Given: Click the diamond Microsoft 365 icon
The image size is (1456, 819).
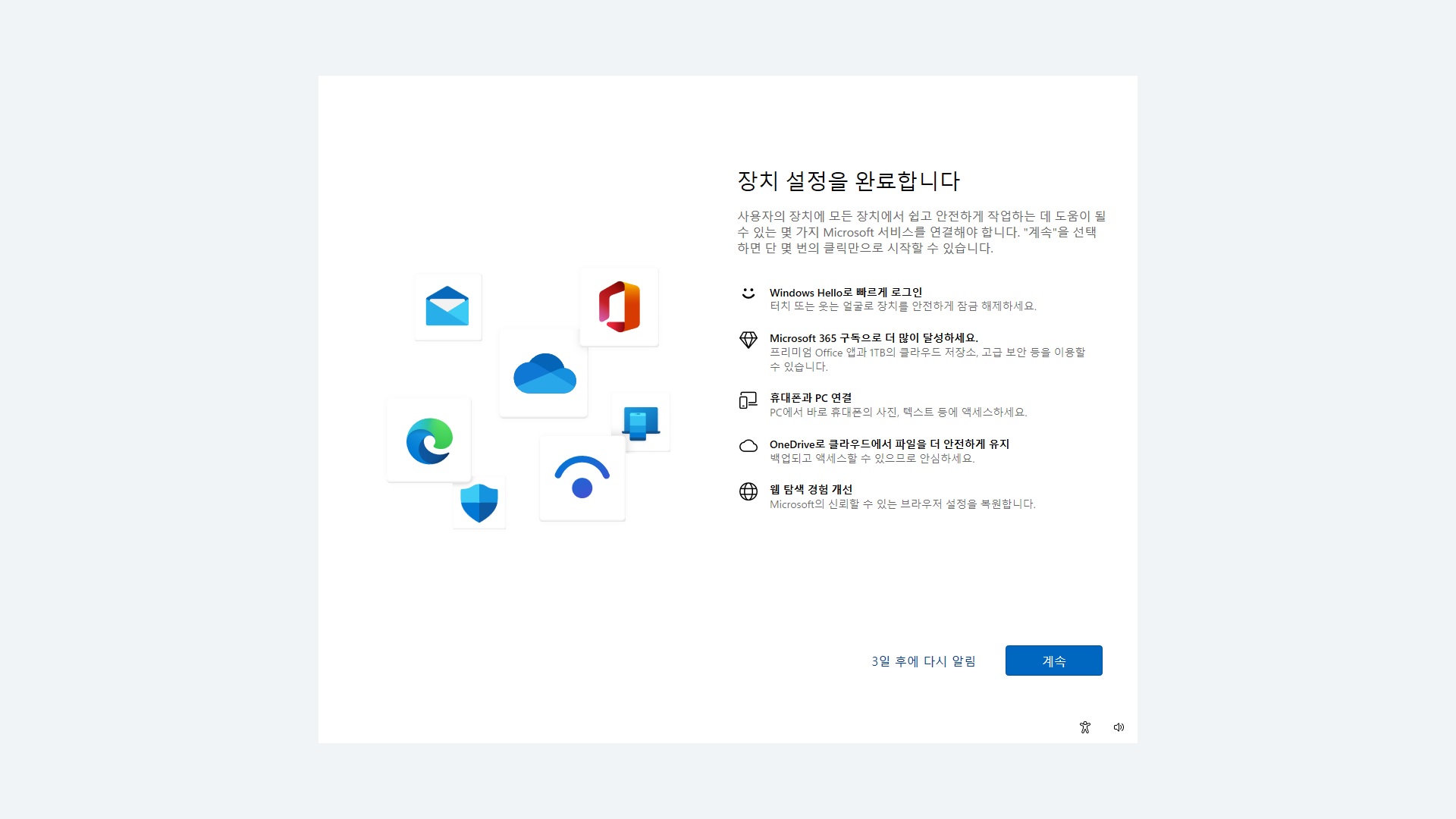Looking at the screenshot, I should pyautogui.click(x=748, y=340).
